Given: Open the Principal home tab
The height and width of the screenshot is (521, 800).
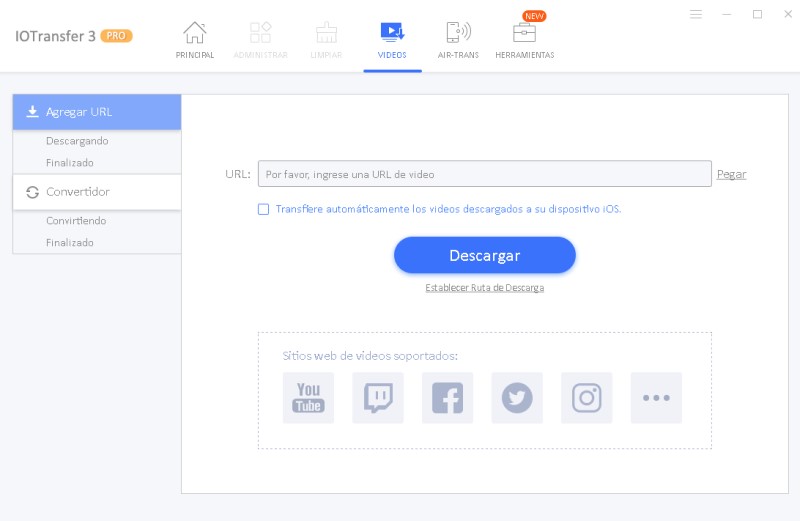Looking at the screenshot, I should coord(194,40).
